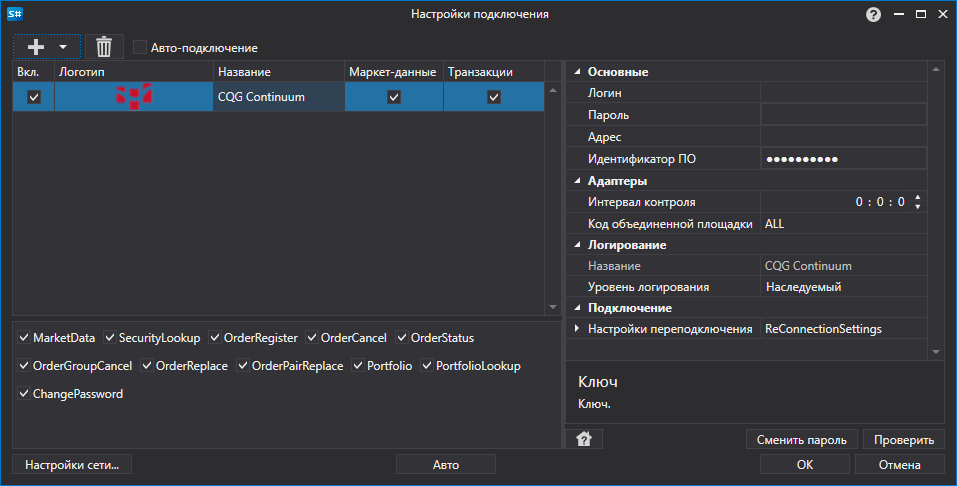The image size is (957, 486).
Task: Open the add connection dropdown arrow
Action: [x=63, y=47]
